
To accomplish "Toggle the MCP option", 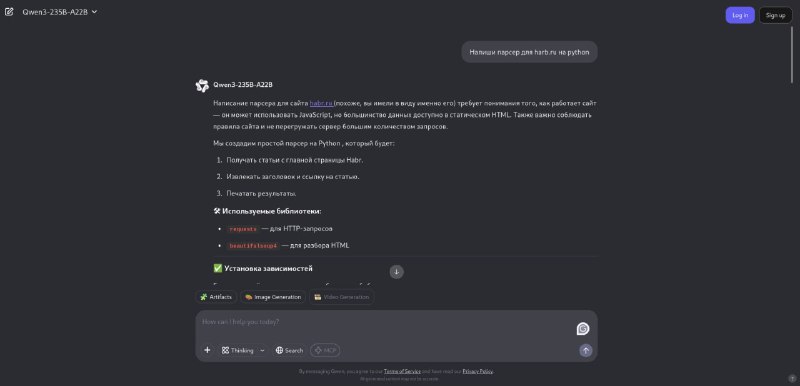I will (x=325, y=350).
